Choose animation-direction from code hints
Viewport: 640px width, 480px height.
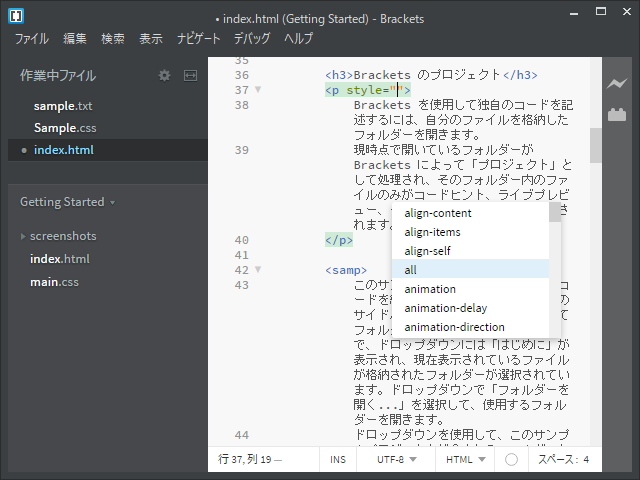[470, 327]
